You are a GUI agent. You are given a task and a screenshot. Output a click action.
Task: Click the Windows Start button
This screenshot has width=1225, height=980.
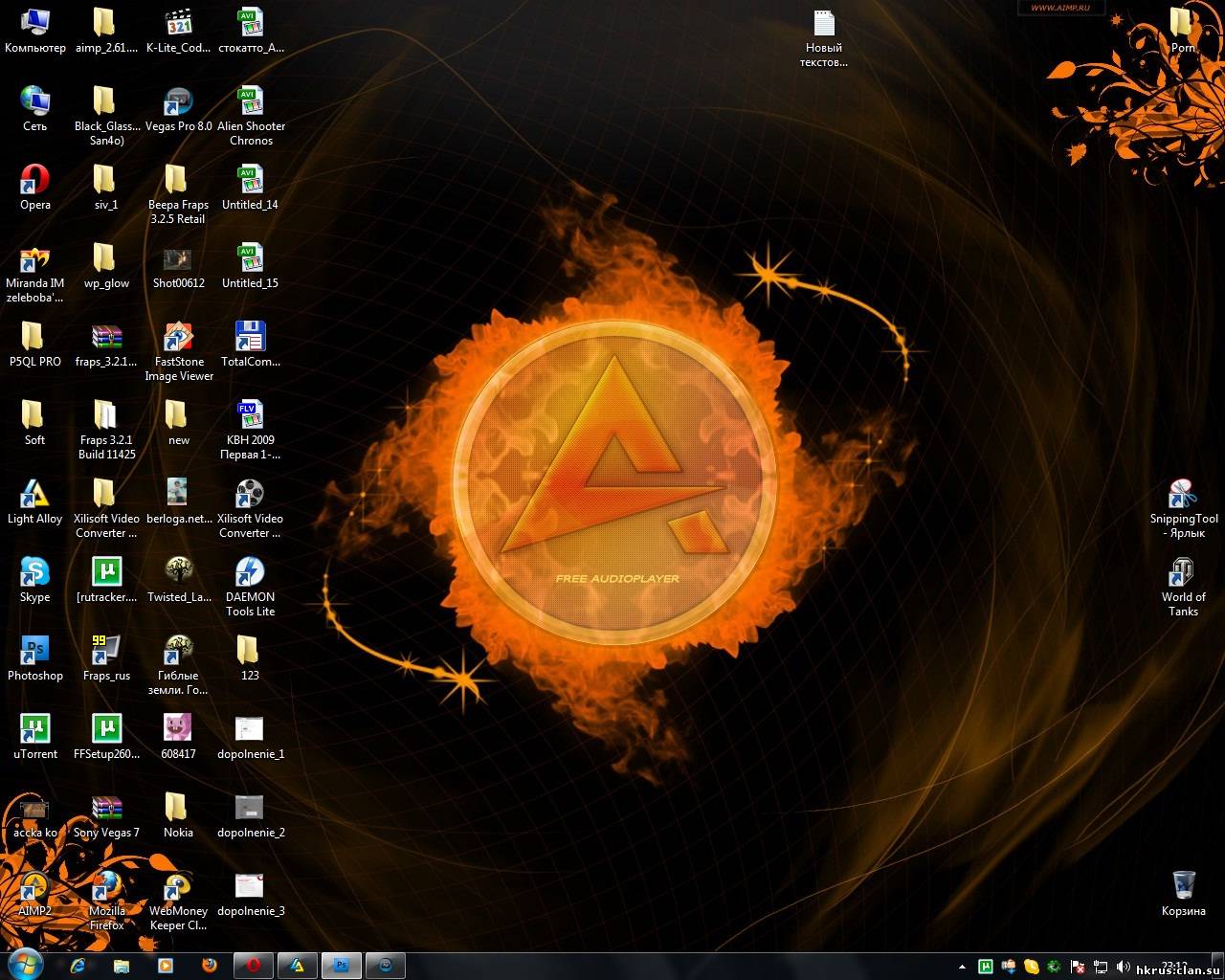click(26, 965)
